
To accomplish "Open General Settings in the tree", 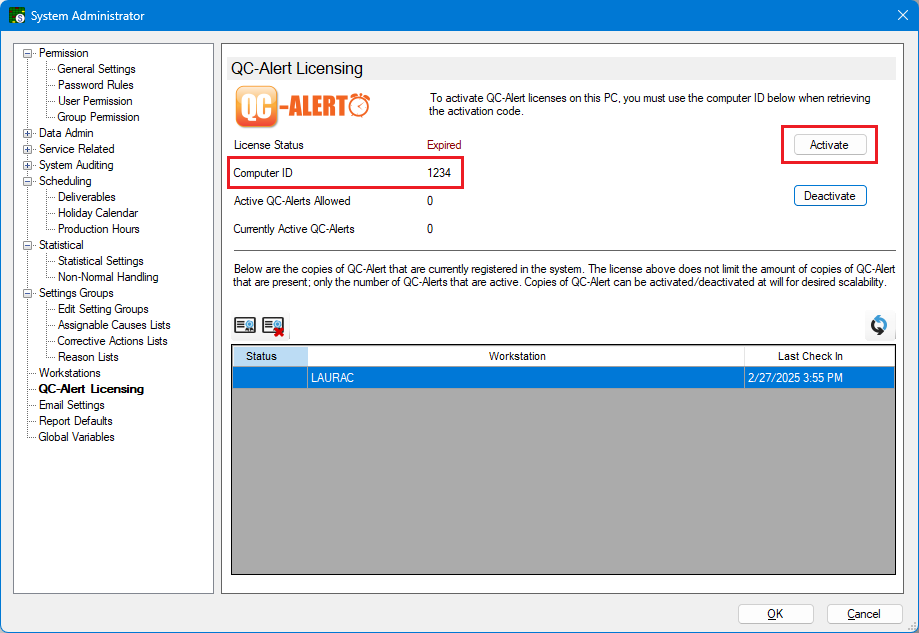I will tap(96, 69).
